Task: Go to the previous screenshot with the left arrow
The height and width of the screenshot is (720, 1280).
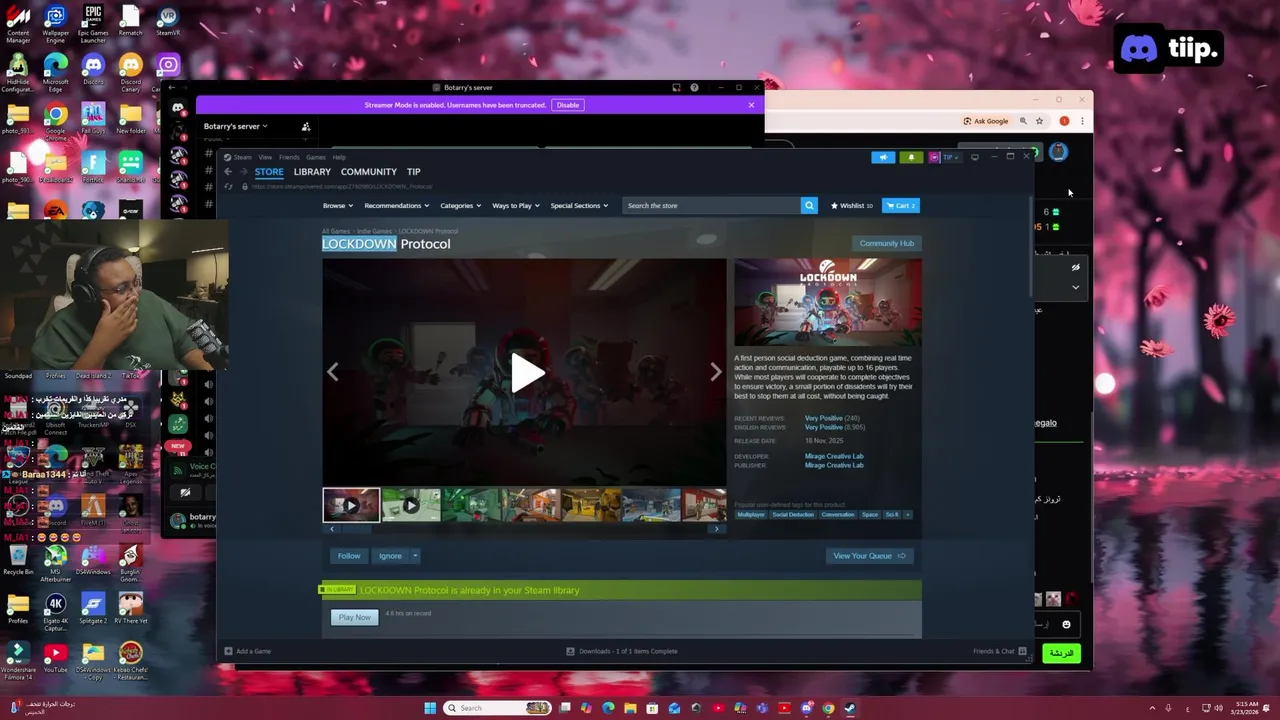Action: click(333, 372)
